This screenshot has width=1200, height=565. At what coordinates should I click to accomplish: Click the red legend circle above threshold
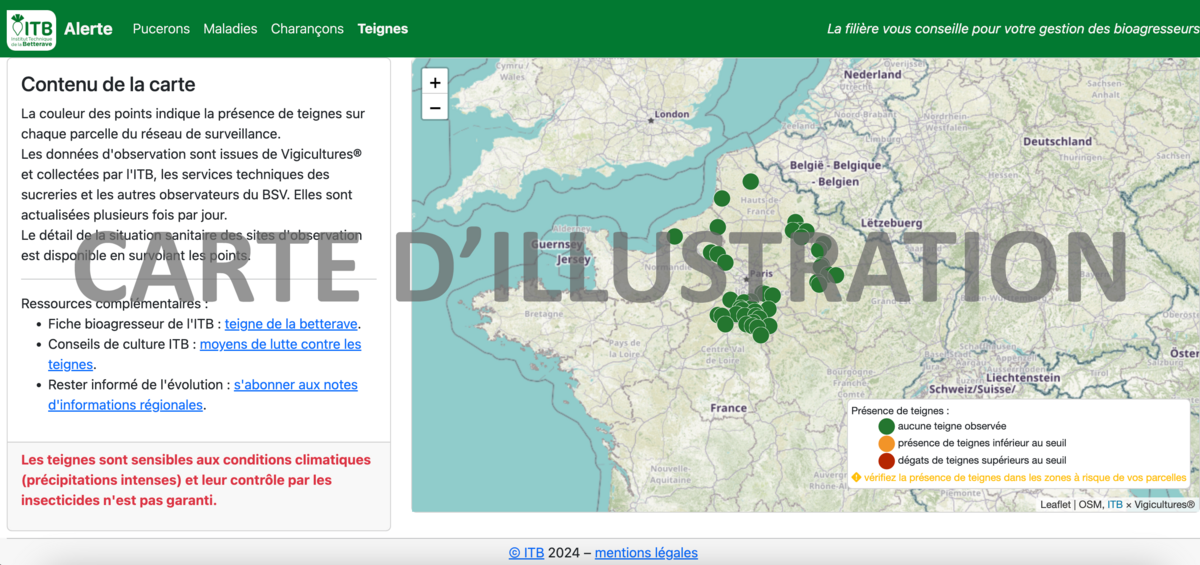[886, 460]
